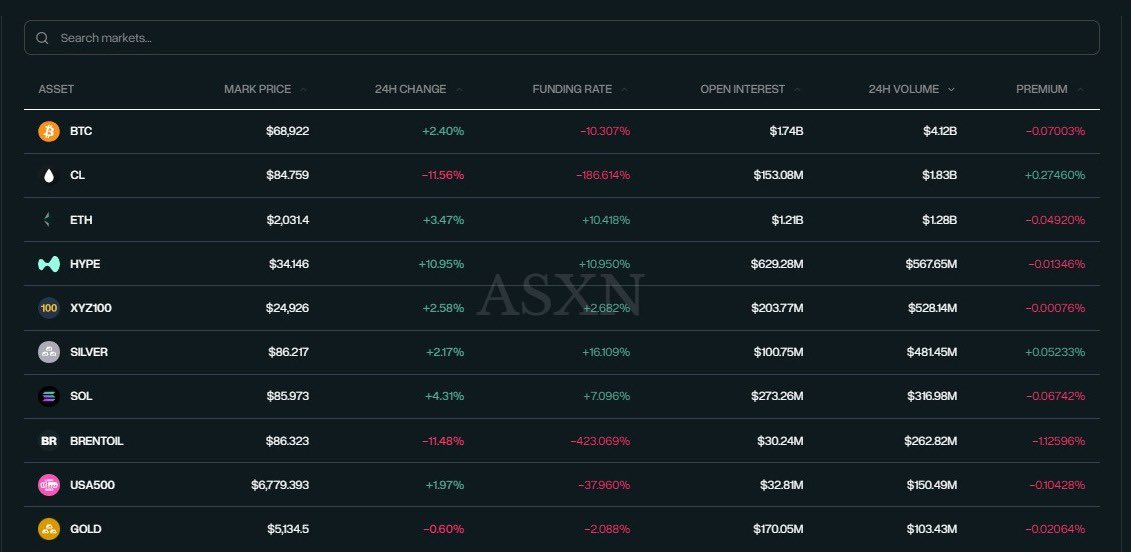Open the USA500 market row name
The width and height of the screenshot is (1131, 552).
click(x=92, y=485)
